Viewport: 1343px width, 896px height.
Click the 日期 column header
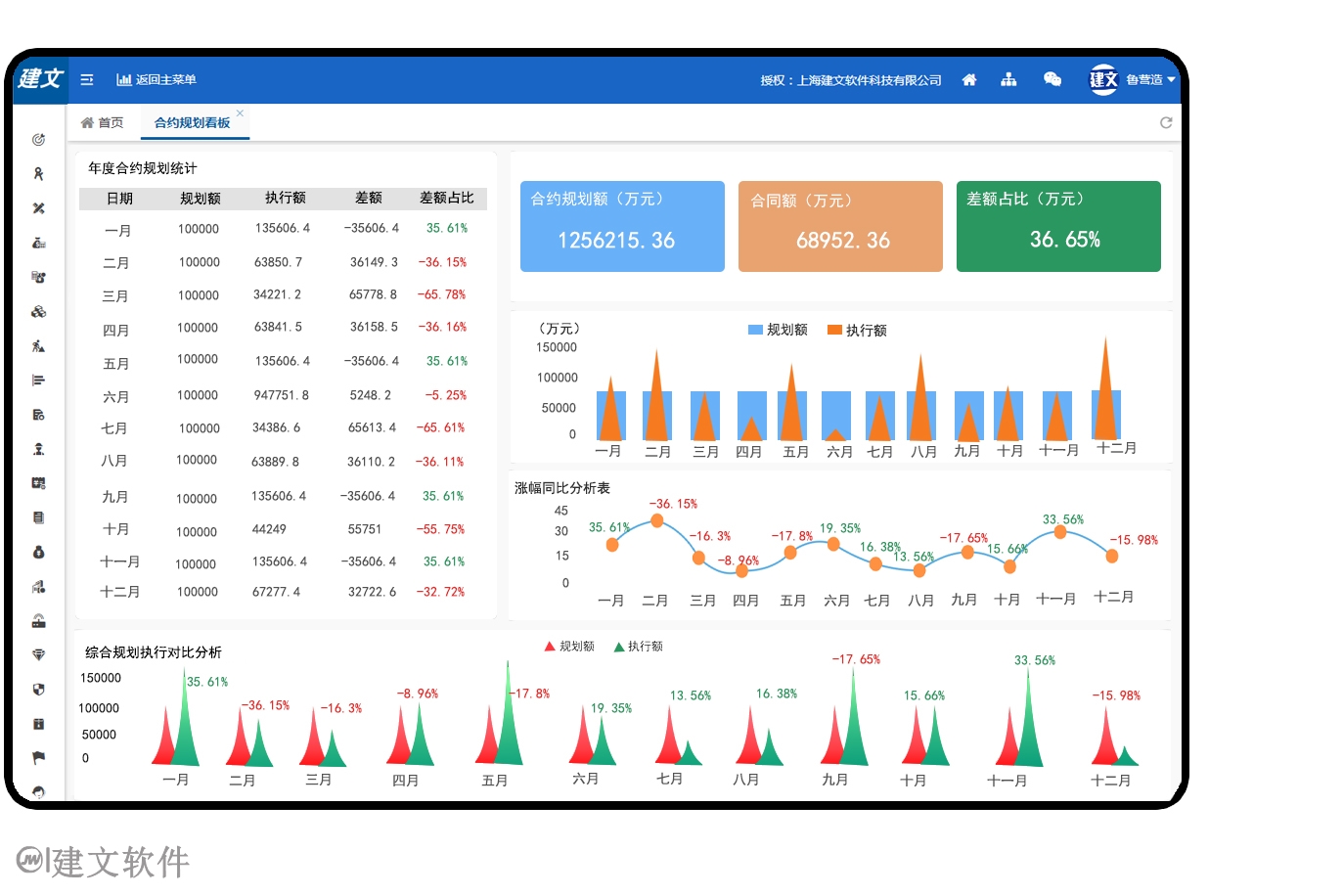point(119,199)
